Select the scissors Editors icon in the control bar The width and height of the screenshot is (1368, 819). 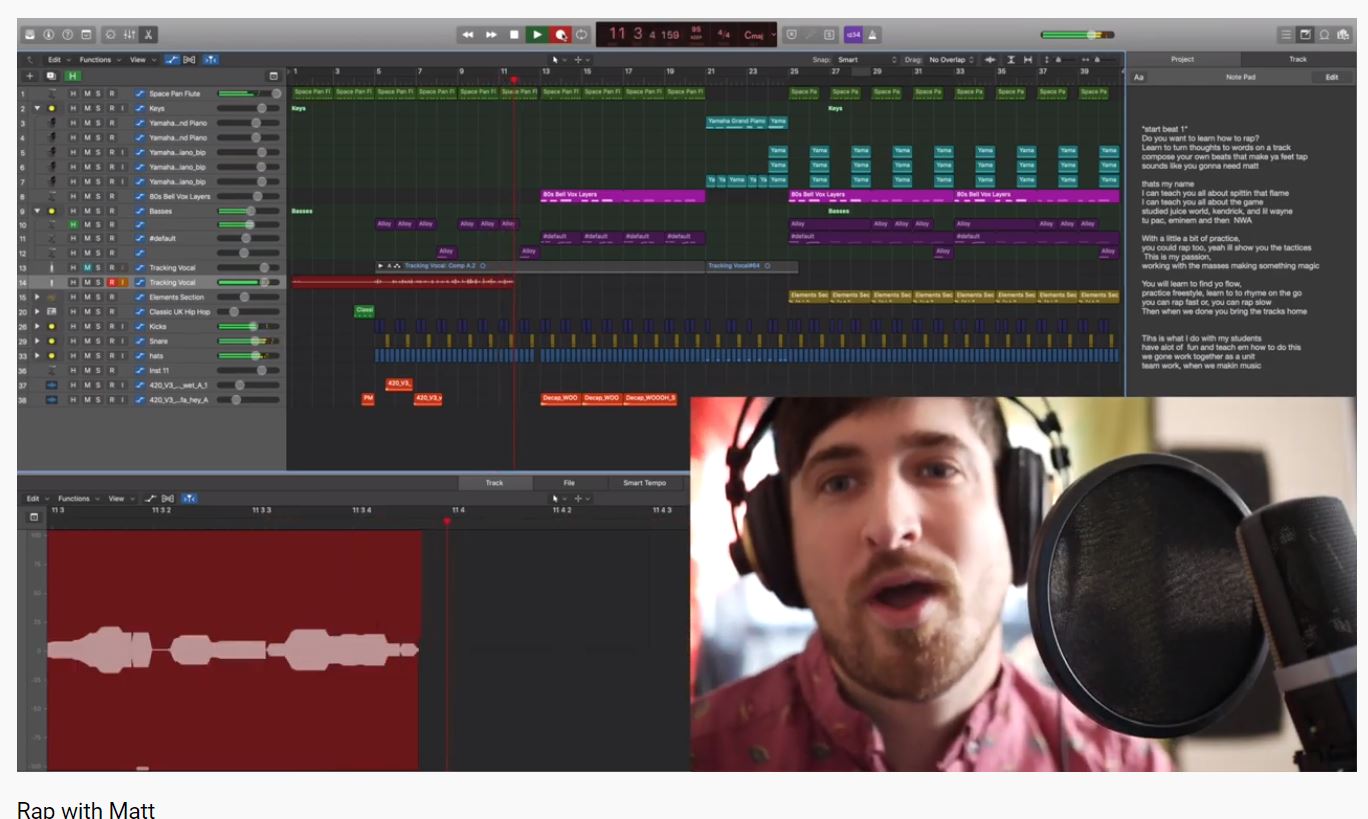pos(148,35)
